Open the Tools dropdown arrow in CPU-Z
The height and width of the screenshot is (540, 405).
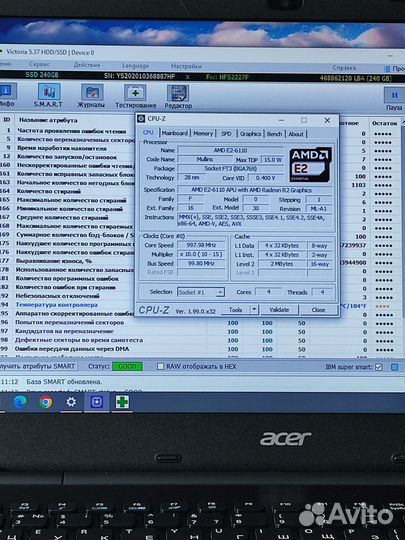pyautogui.click(x=254, y=310)
